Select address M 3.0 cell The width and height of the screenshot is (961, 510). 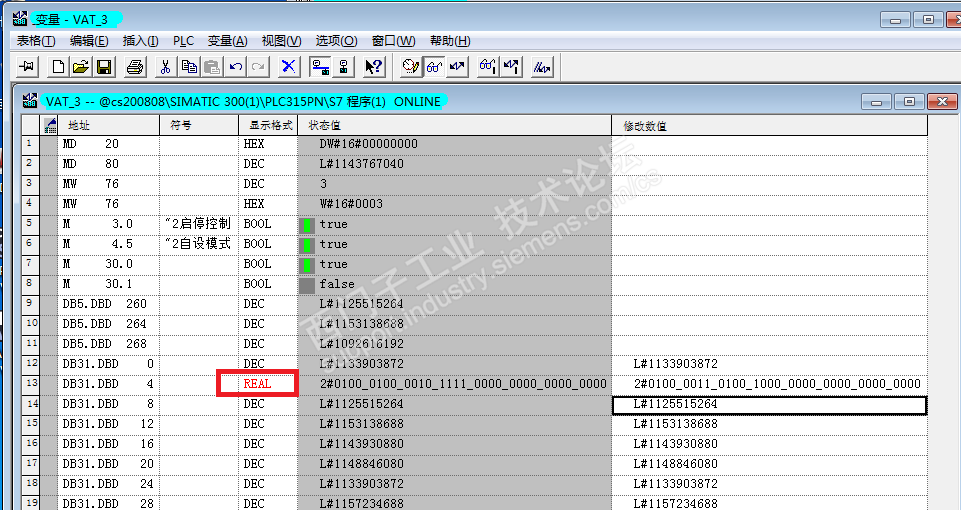108,224
